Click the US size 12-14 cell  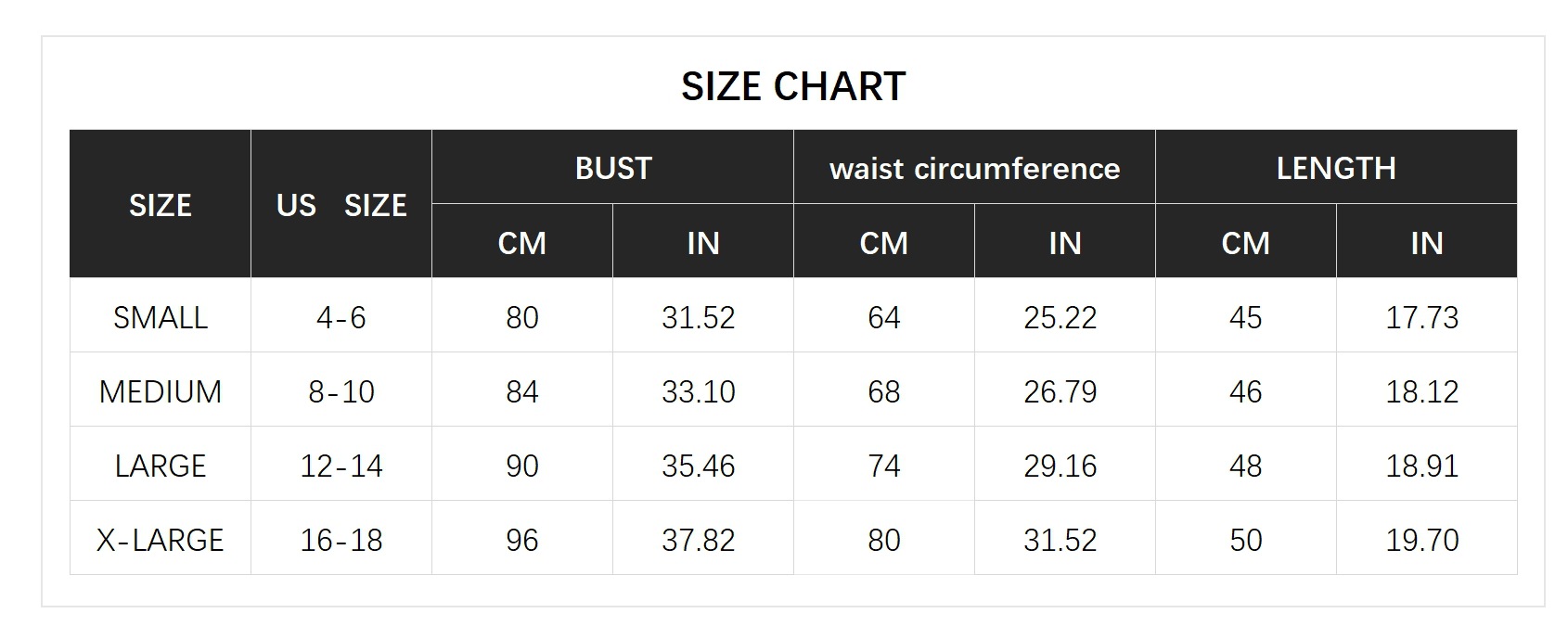pyautogui.click(x=341, y=465)
